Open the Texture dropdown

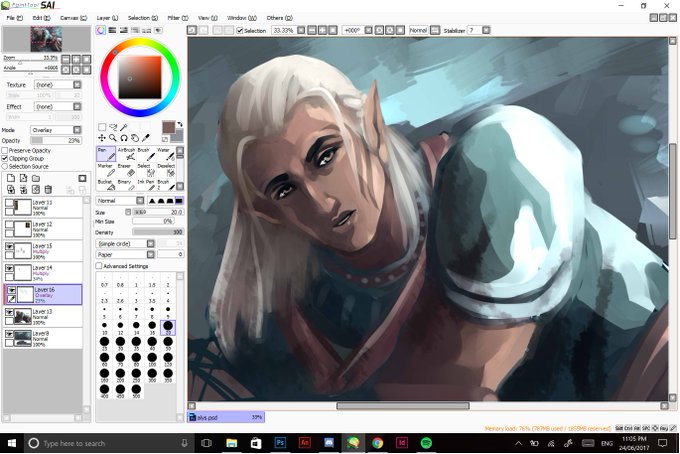(77, 85)
